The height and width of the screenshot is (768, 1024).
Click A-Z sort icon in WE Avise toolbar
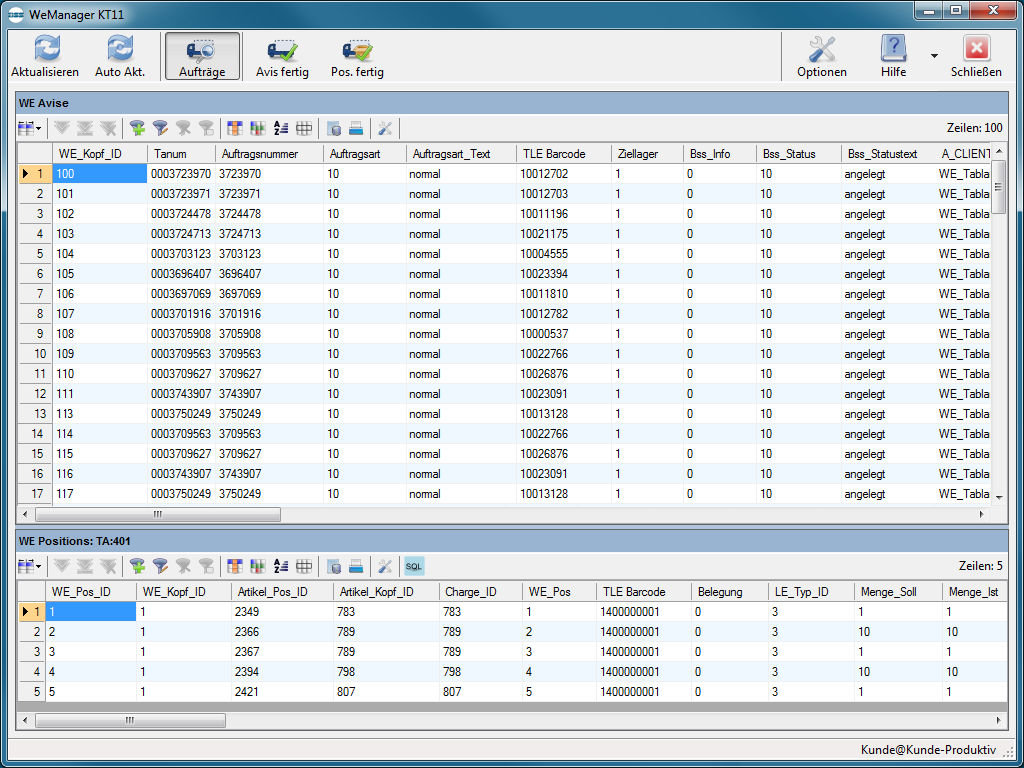click(281, 129)
